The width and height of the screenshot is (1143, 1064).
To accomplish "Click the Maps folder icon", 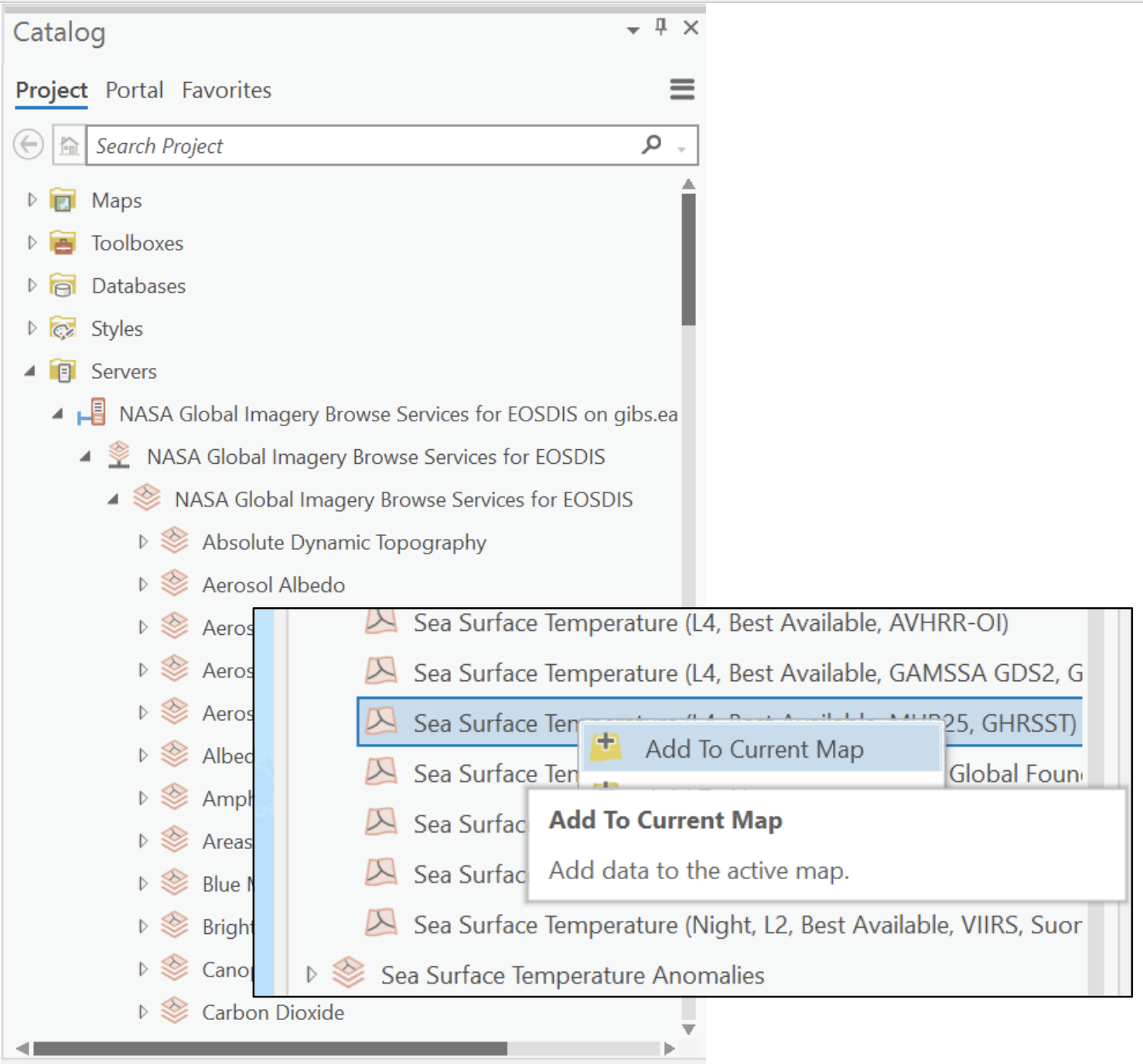I will pos(63,200).
